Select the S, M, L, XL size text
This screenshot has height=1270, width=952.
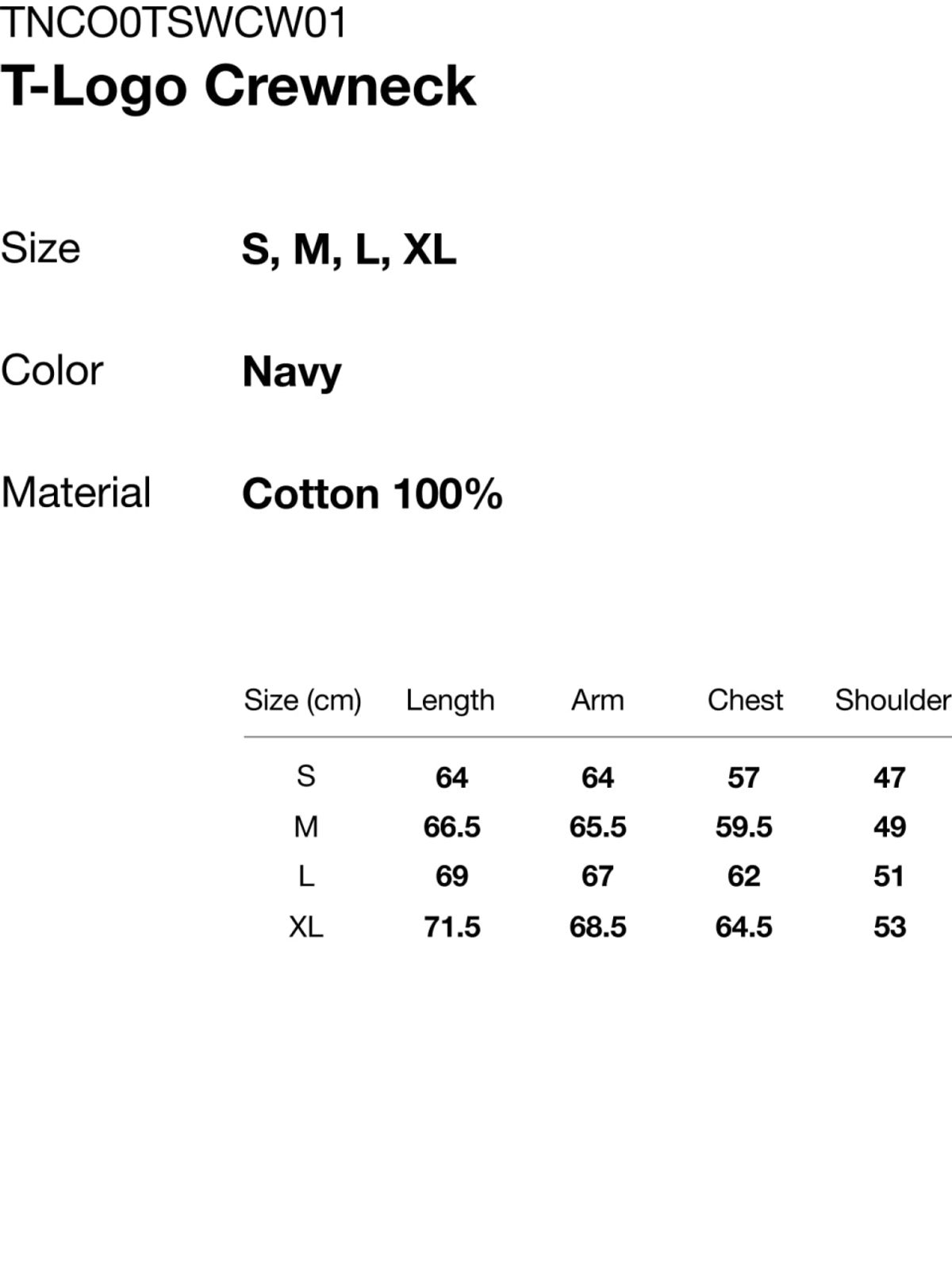(x=349, y=249)
